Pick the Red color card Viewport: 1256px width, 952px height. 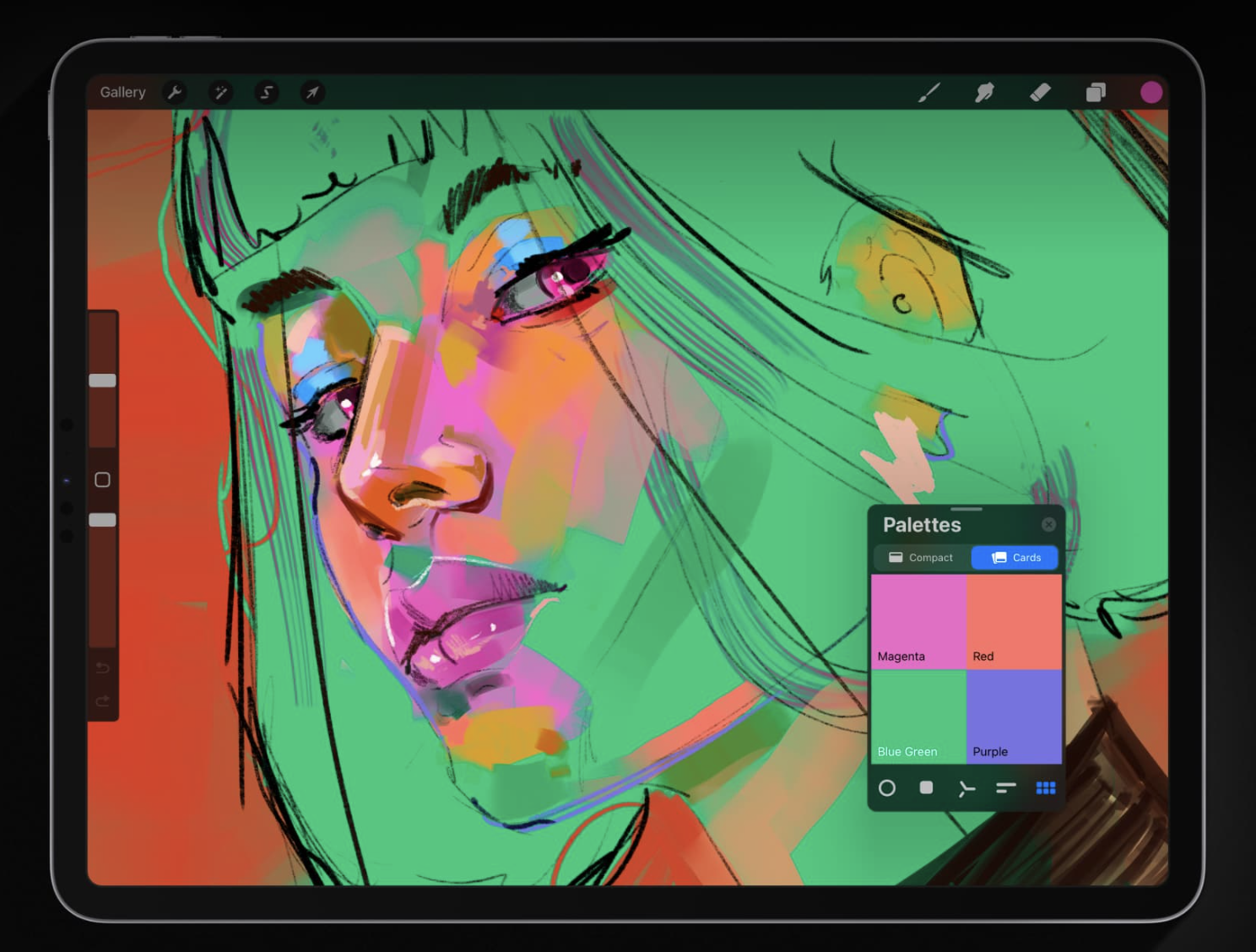[1014, 621]
